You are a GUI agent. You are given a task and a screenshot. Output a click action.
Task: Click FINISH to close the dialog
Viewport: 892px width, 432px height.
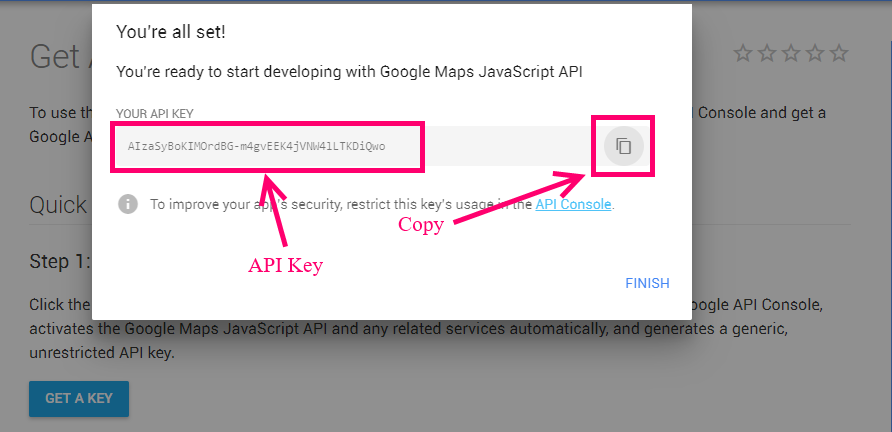pos(647,283)
